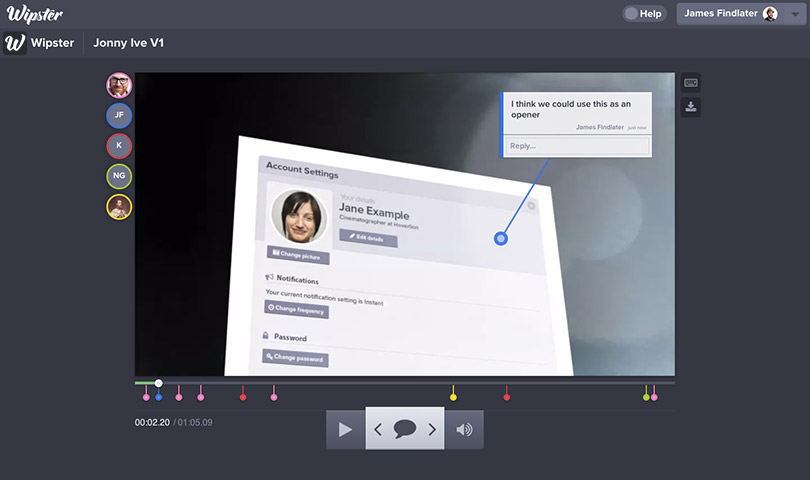Jump to the blue timeline comment marker
Viewport: 810px width, 480px height.
(x=159, y=397)
